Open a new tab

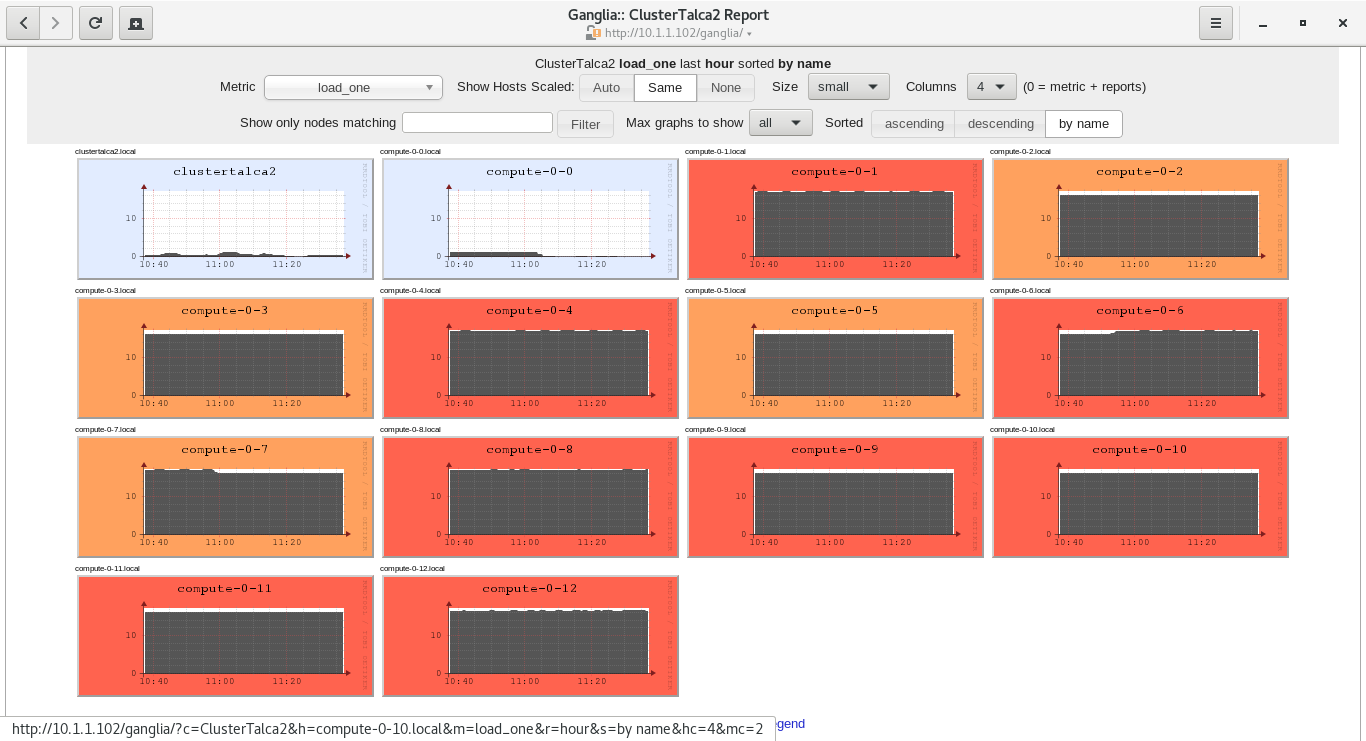point(135,23)
